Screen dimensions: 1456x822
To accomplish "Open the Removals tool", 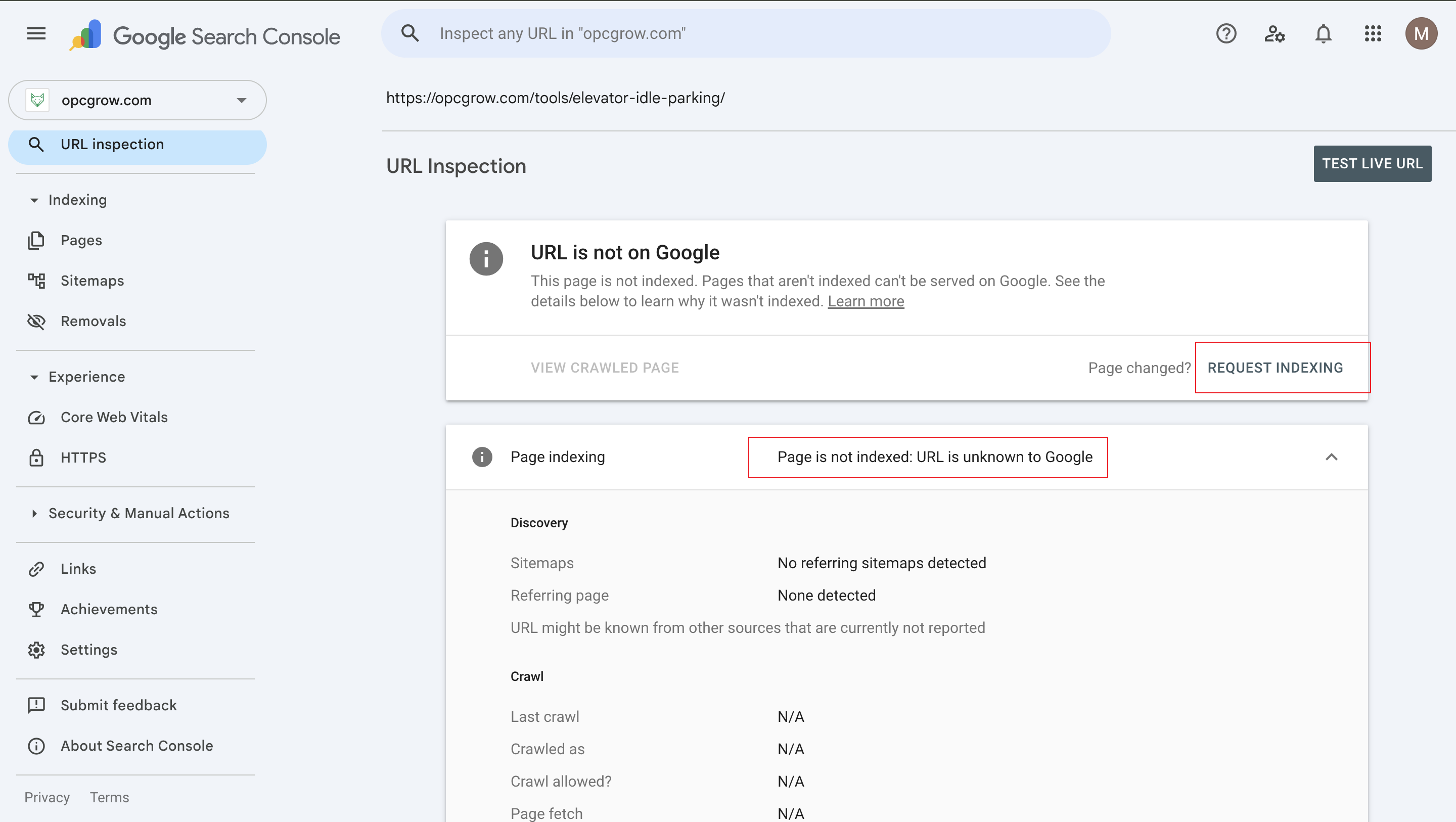I will (x=93, y=321).
